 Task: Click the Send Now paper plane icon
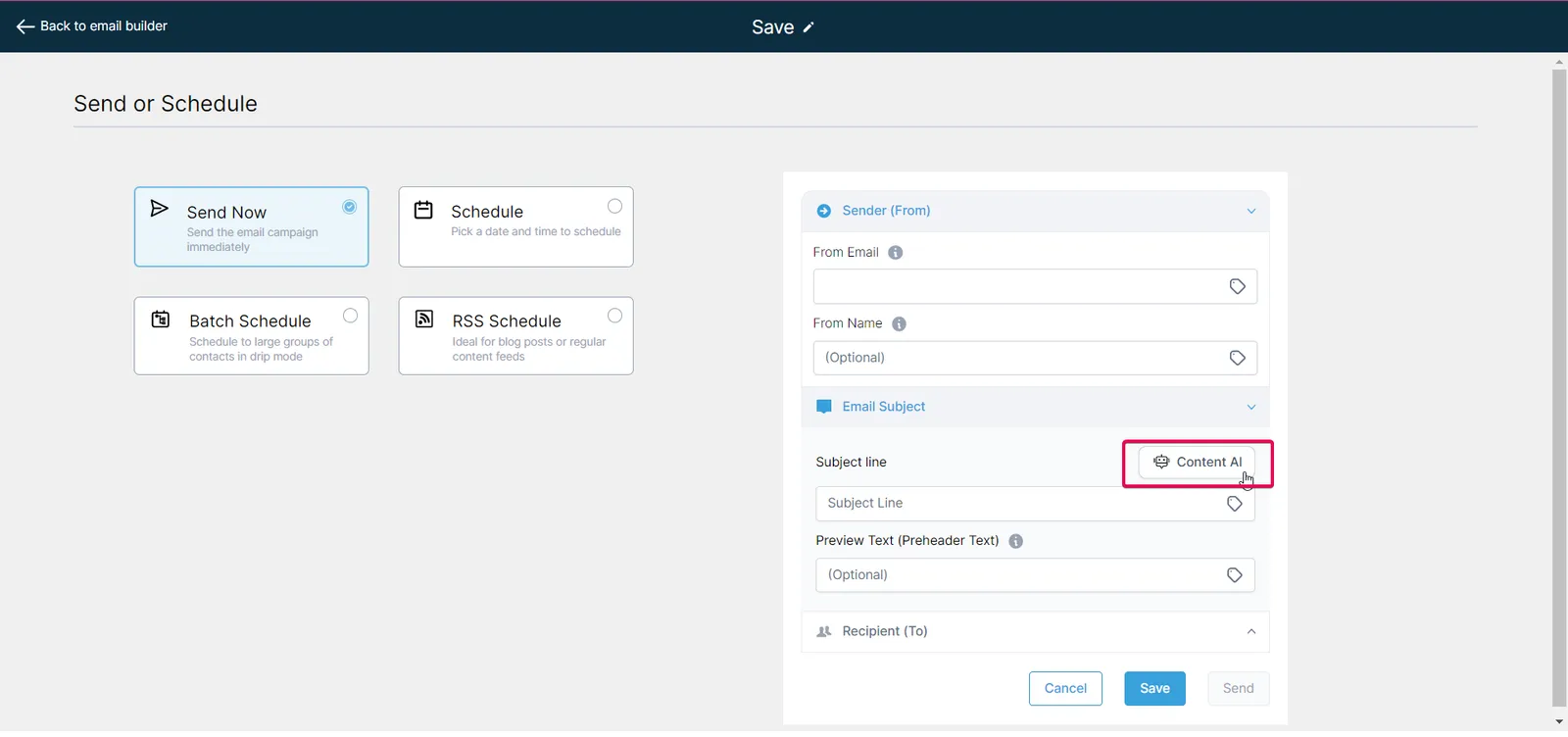tap(159, 208)
